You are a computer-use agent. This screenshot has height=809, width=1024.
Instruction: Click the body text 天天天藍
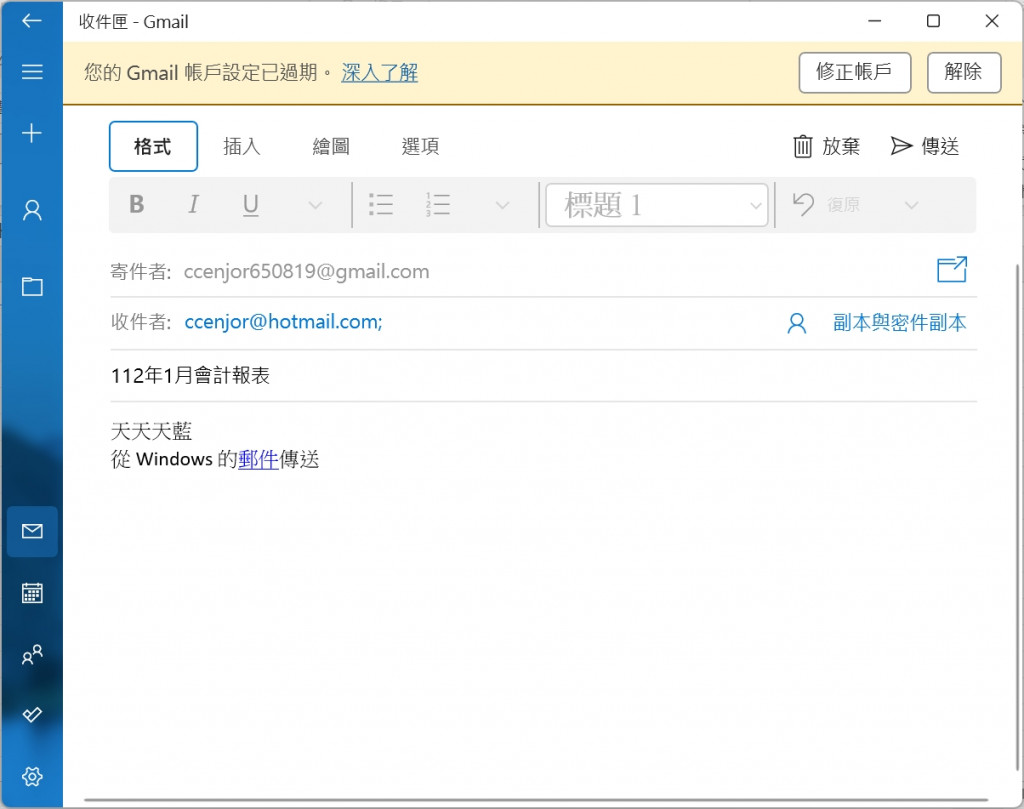[152, 431]
